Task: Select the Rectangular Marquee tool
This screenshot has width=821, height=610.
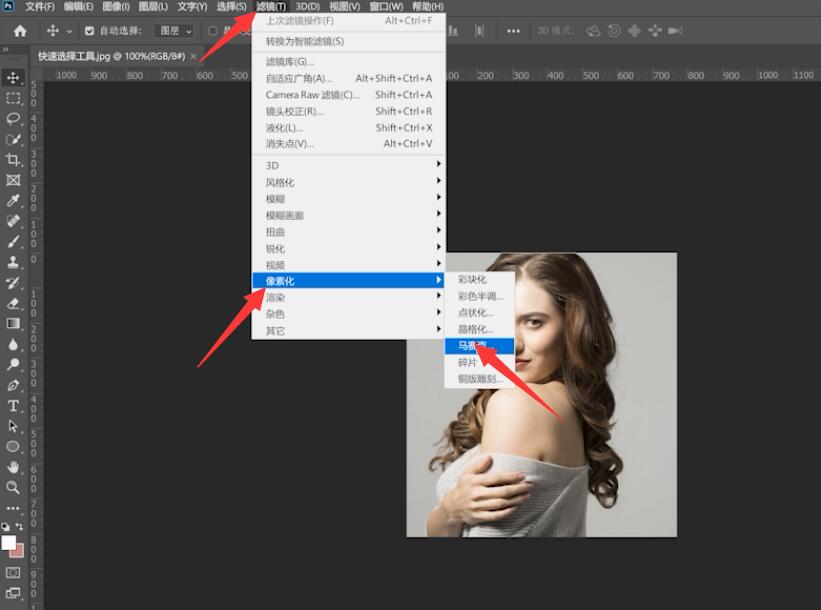Action: pos(13,98)
